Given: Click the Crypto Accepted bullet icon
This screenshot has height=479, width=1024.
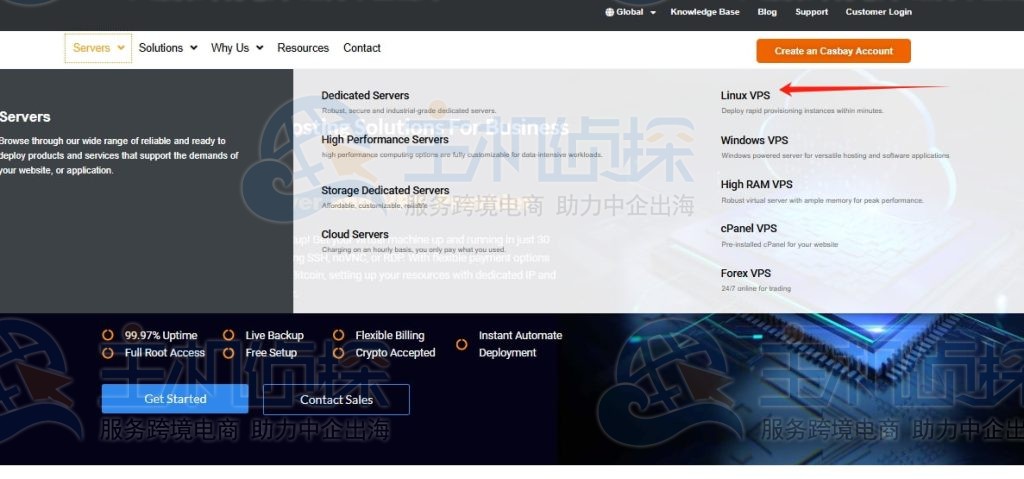Looking at the screenshot, I should [x=338, y=353].
